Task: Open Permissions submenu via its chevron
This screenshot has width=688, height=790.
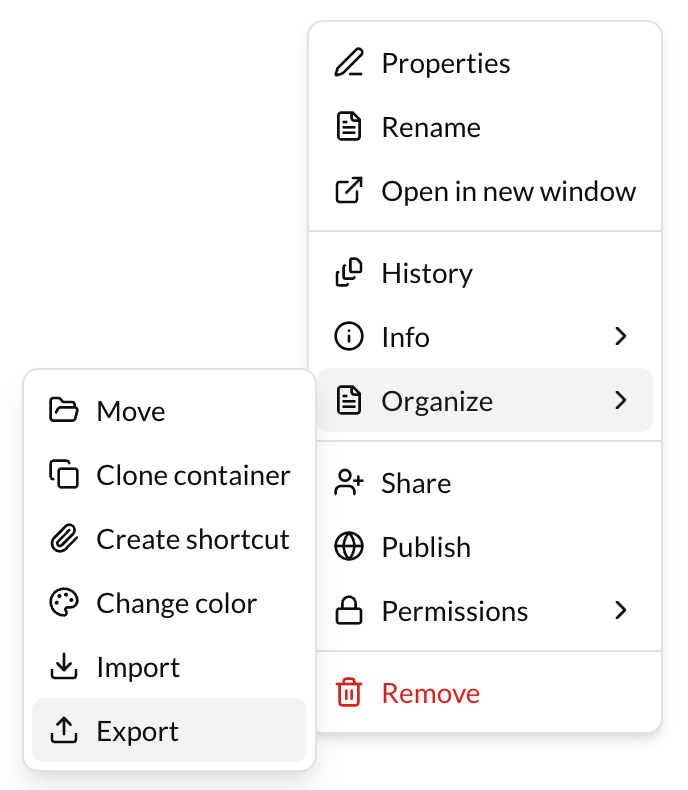Action: pos(621,612)
